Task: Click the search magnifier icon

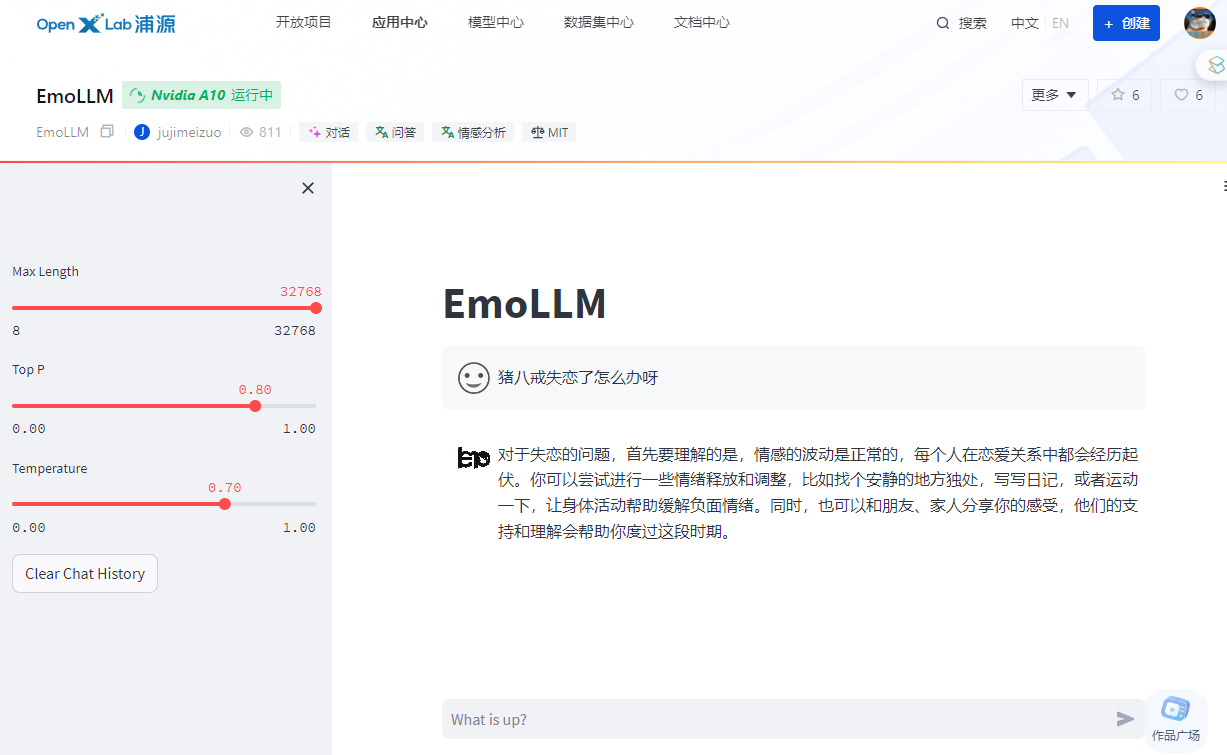Action: click(941, 22)
